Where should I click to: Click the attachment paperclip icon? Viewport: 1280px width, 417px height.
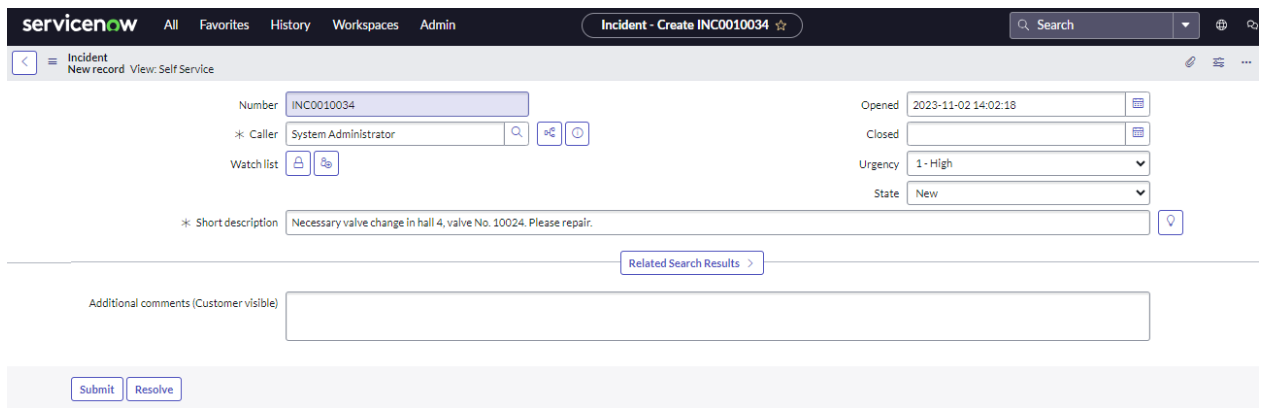1190,62
